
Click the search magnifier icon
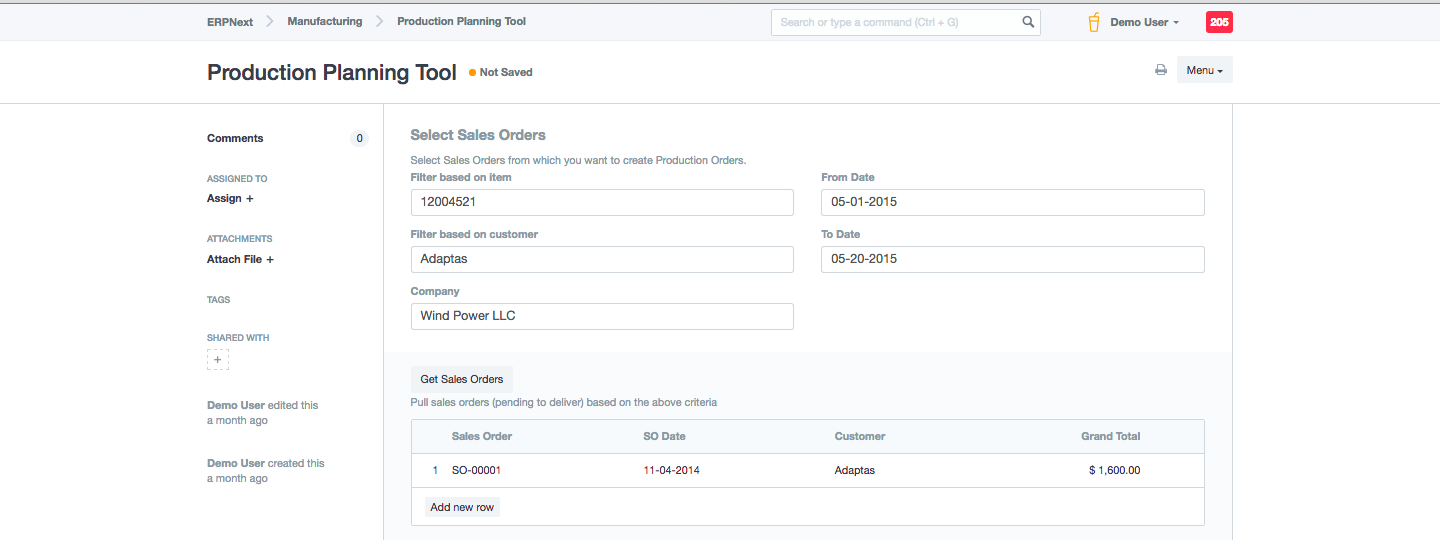tap(1028, 22)
